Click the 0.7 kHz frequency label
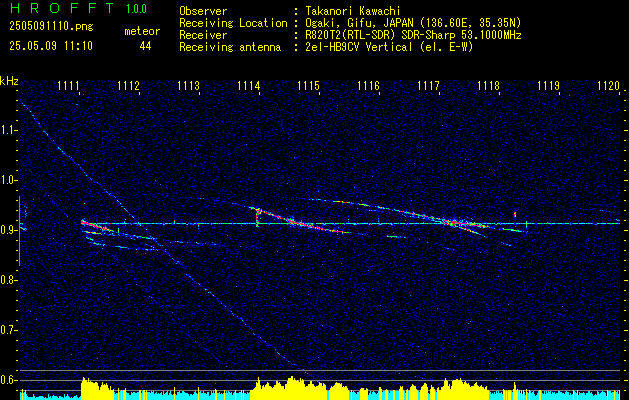Viewport: 629px width, 400px height. 7,330
